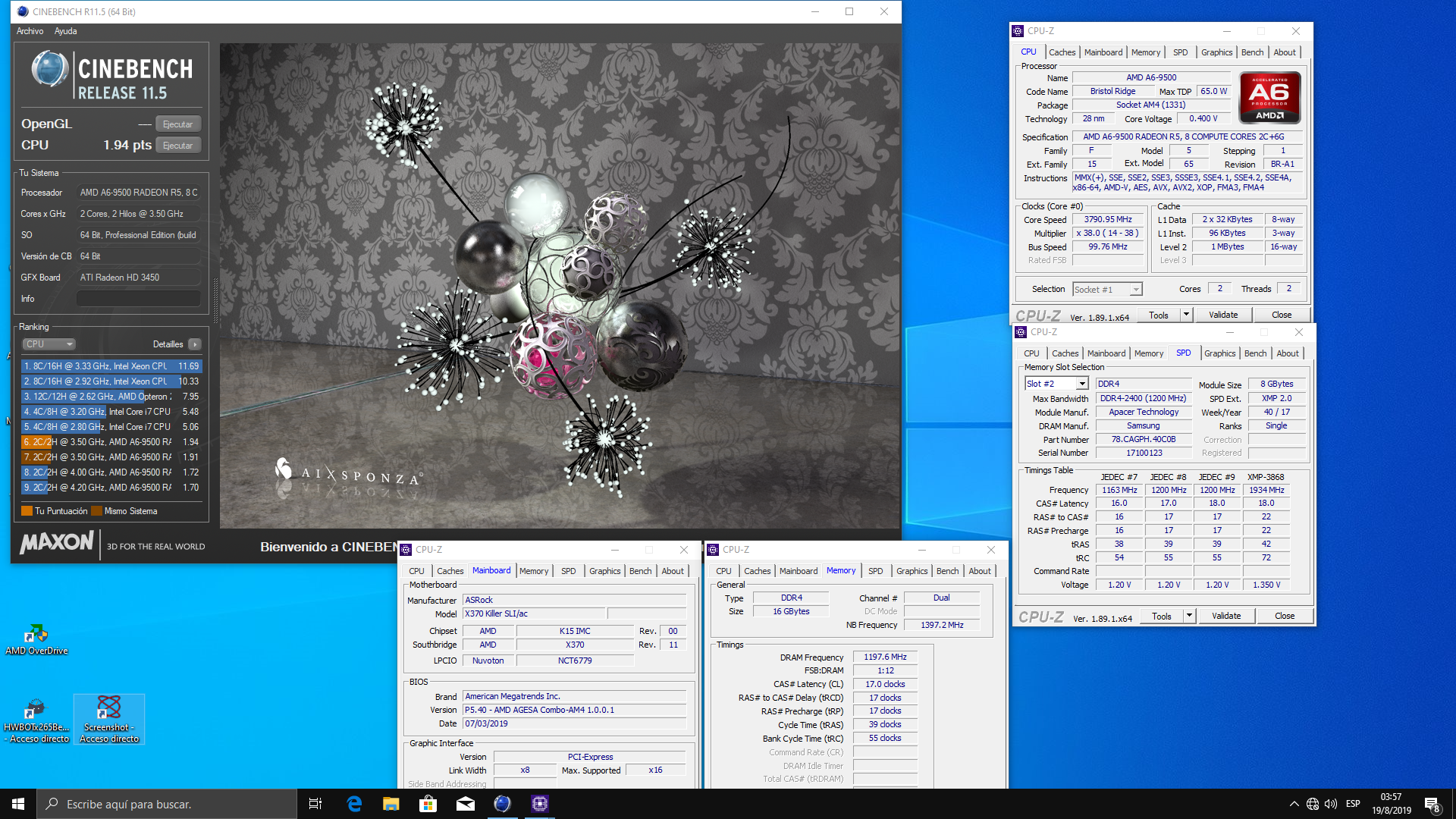Select the Screenshot desktop shortcut
The image size is (1456, 819).
point(109,720)
